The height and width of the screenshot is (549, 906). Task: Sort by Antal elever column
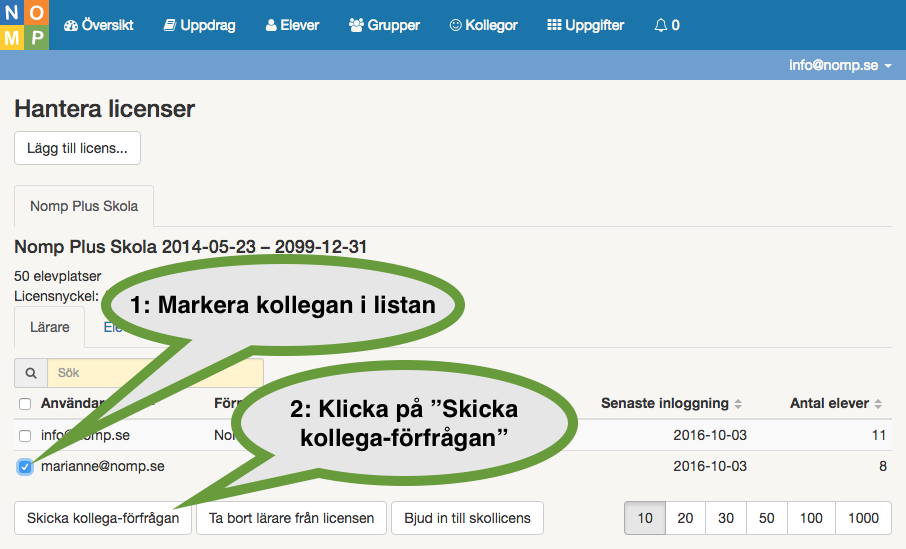pyautogui.click(x=836, y=403)
